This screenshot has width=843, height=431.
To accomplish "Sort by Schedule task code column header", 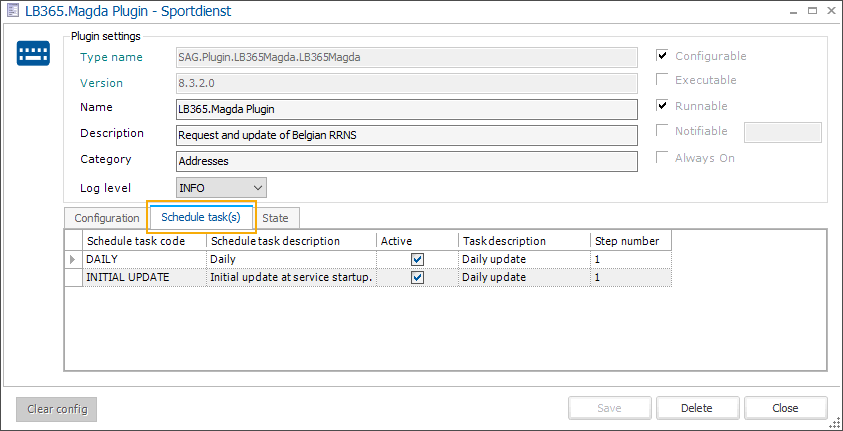I will 145,241.
